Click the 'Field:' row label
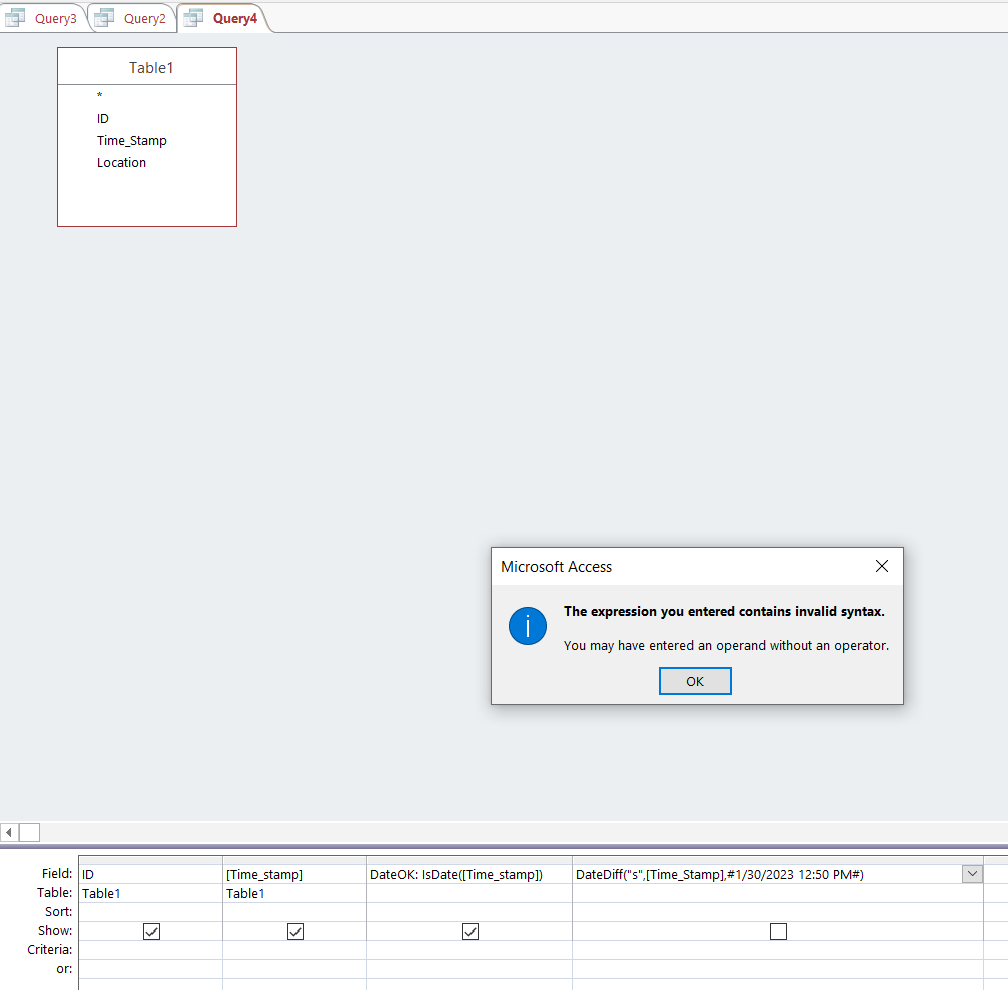This screenshot has height=990, width=1008. (57, 874)
